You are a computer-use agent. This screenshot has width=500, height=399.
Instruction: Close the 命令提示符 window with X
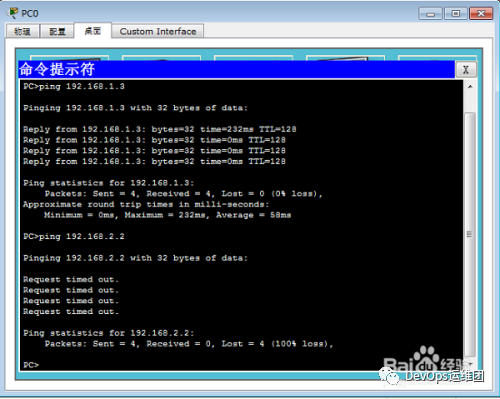coord(466,70)
